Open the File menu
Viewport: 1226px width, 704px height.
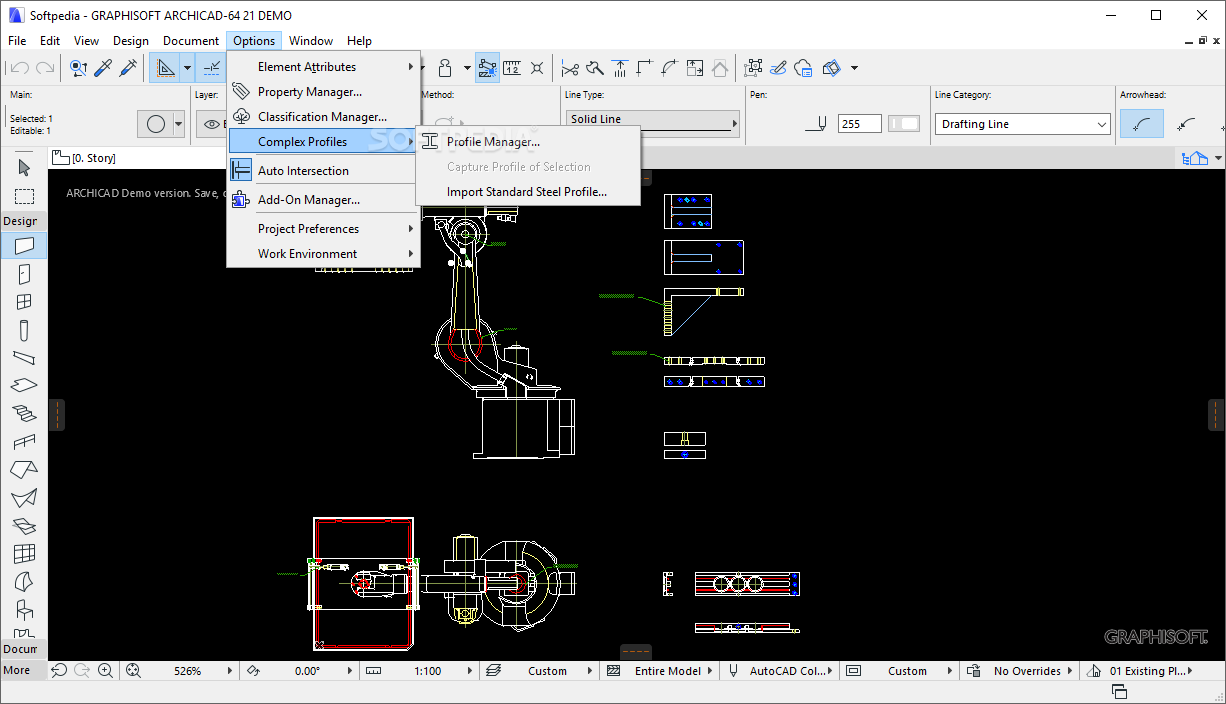coord(17,41)
